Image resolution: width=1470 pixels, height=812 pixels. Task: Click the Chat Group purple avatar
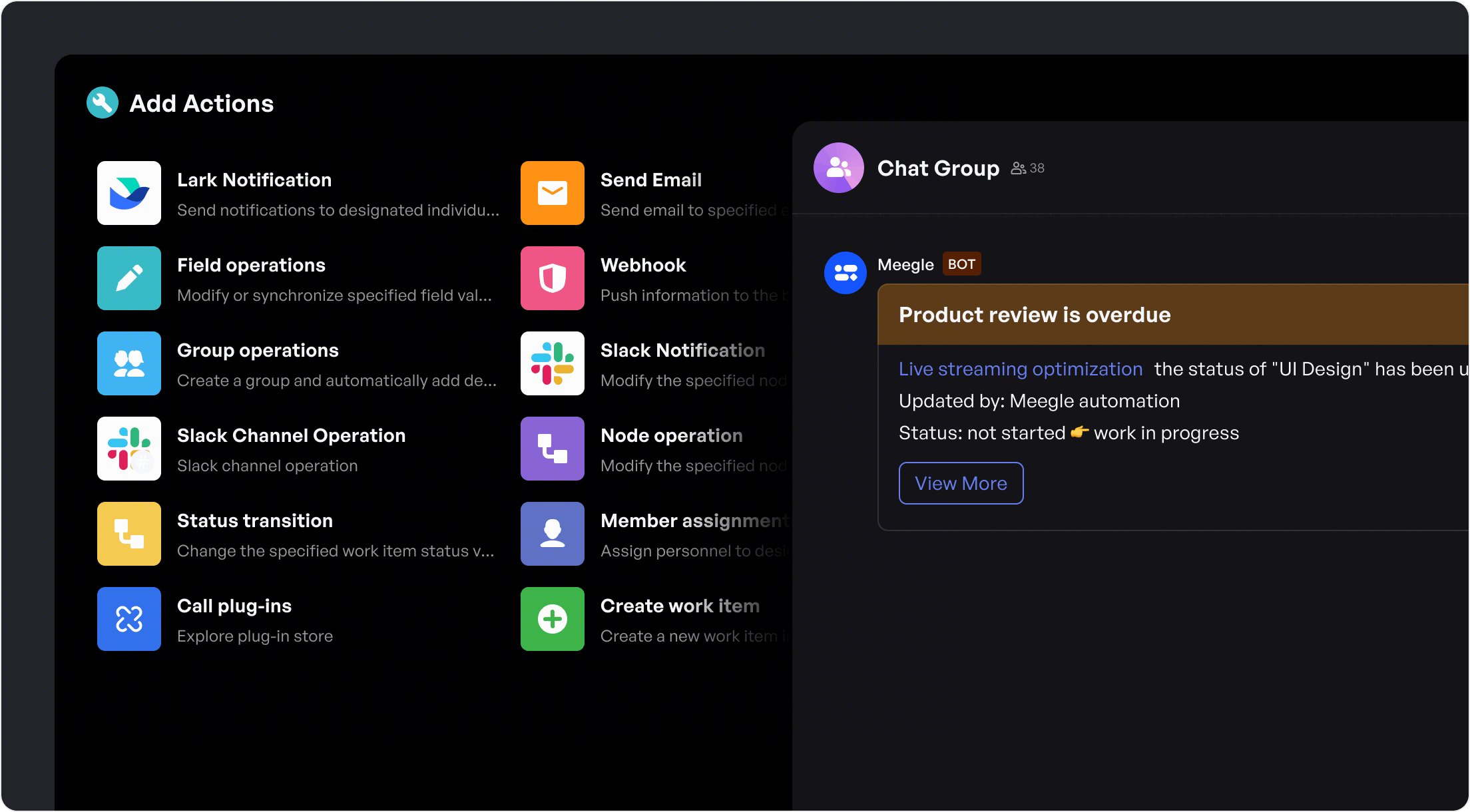839,168
